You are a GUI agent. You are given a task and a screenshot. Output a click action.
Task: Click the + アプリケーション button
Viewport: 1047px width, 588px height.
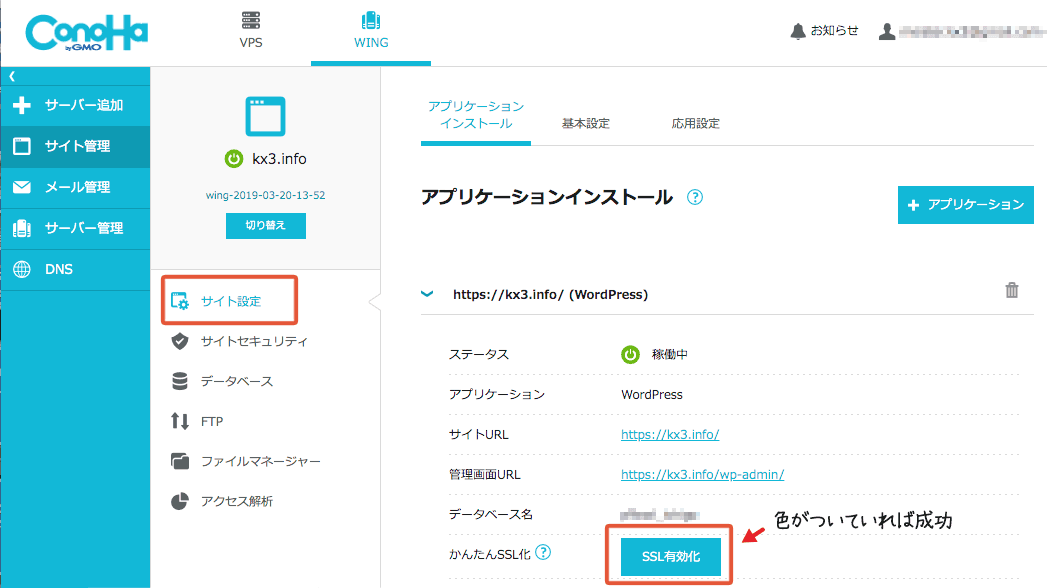pos(966,205)
